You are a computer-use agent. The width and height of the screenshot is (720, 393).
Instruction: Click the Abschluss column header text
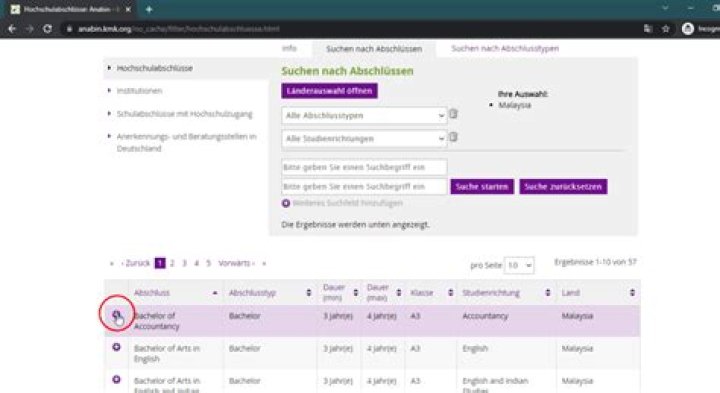[x=152, y=292]
